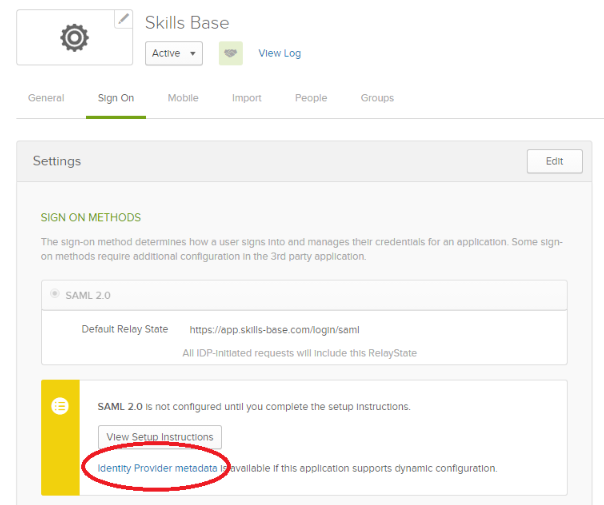Viewport: 604px width, 505px height.
Task: Open the Groups tab
Action: [x=377, y=98]
